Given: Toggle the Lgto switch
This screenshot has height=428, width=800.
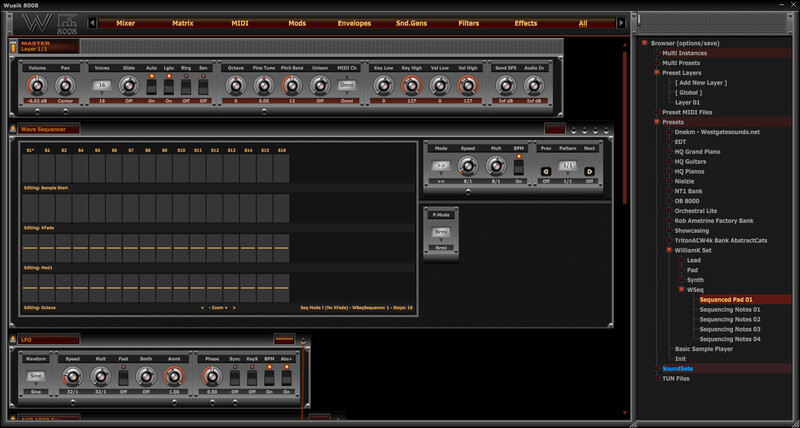Looking at the screenshot, I should [x=168, y=87].
